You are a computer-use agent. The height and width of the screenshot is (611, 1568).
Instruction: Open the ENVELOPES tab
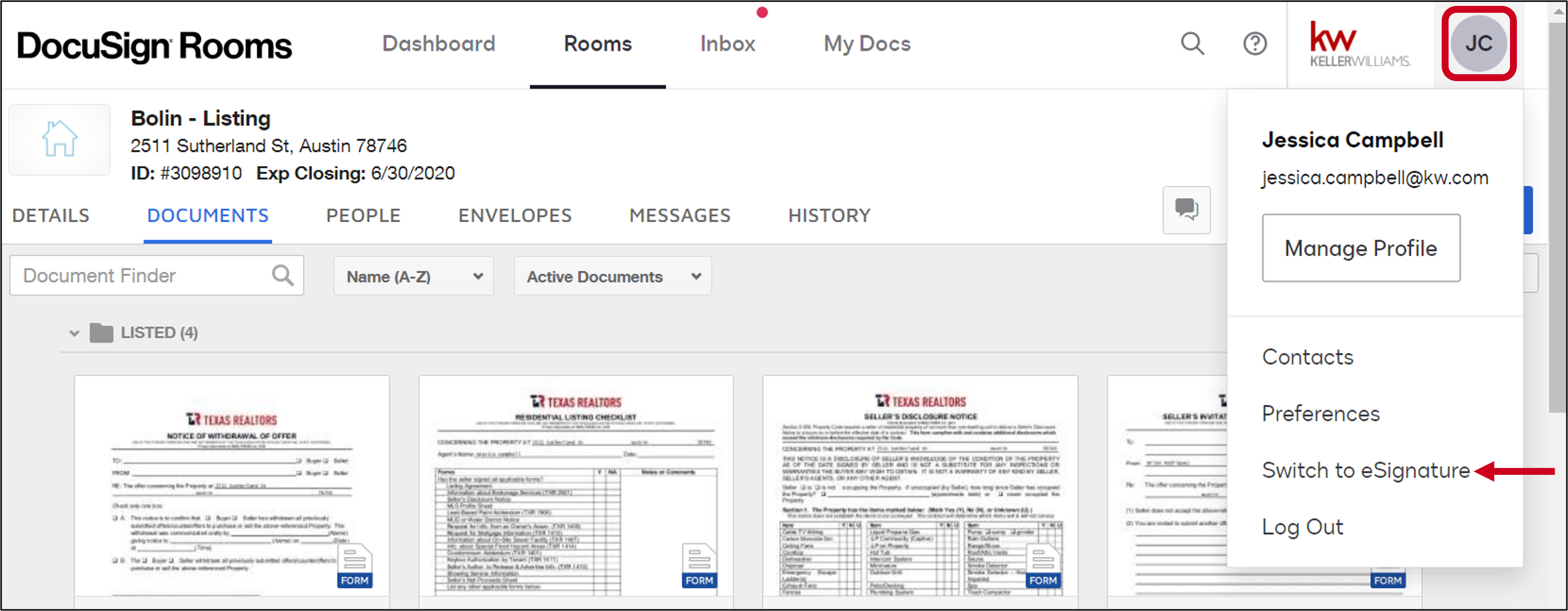tap(515, 215)
